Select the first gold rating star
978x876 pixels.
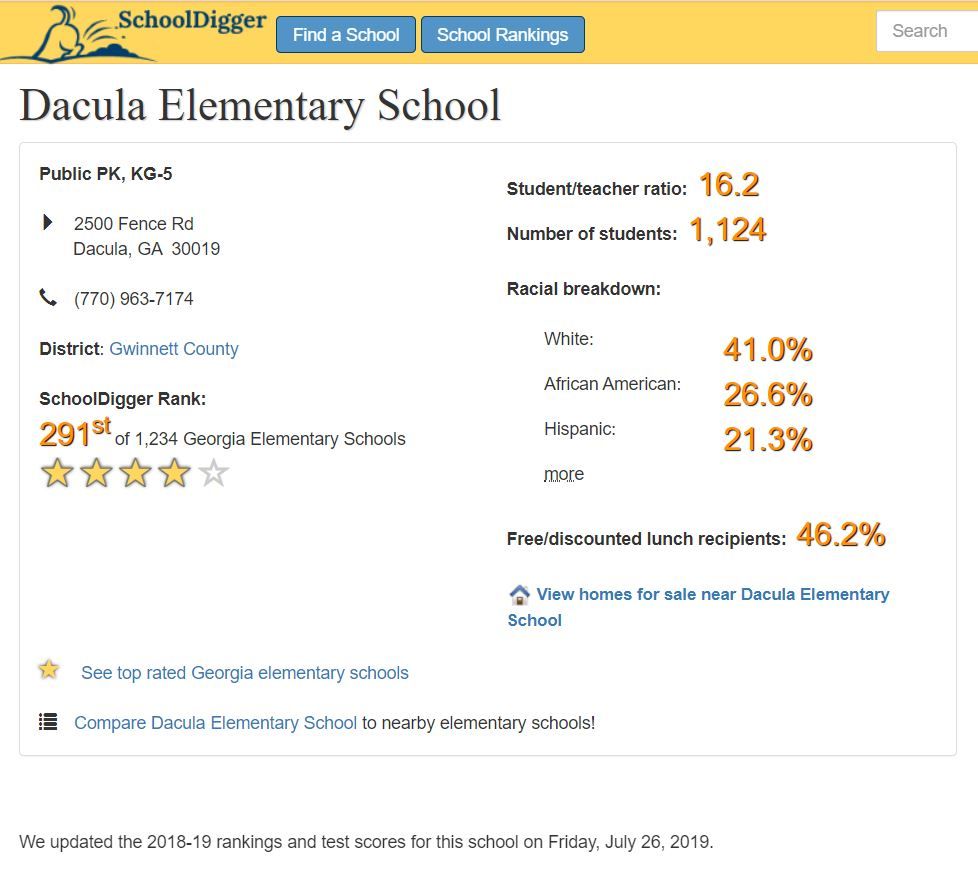pyautogui.click(x=57, y=472)
